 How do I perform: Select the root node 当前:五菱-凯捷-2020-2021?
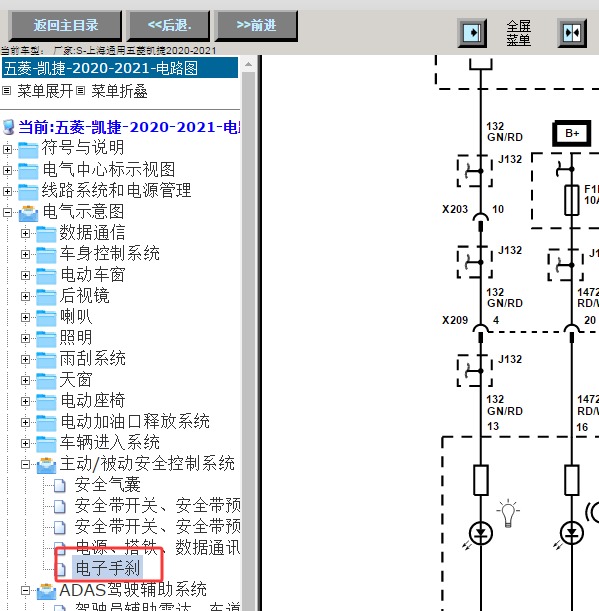pos(129,127)
